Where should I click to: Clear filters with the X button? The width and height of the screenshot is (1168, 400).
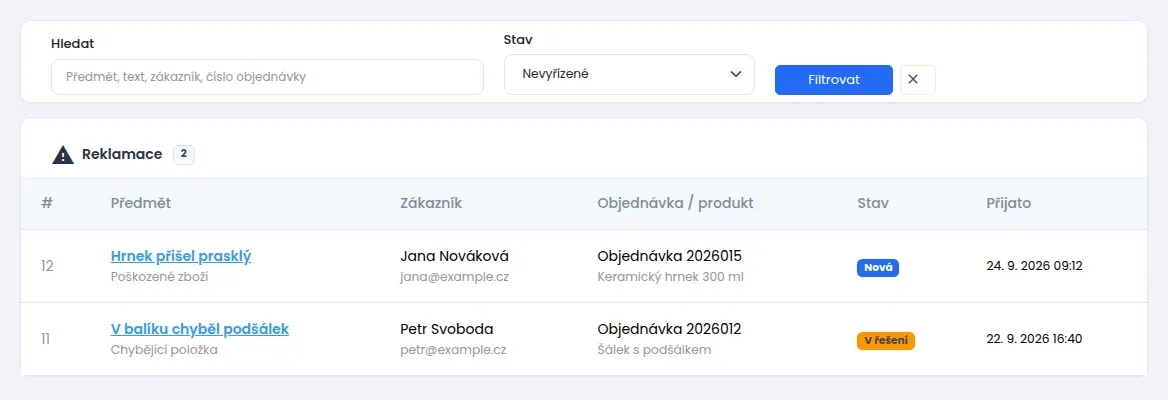tap(918, 80)
